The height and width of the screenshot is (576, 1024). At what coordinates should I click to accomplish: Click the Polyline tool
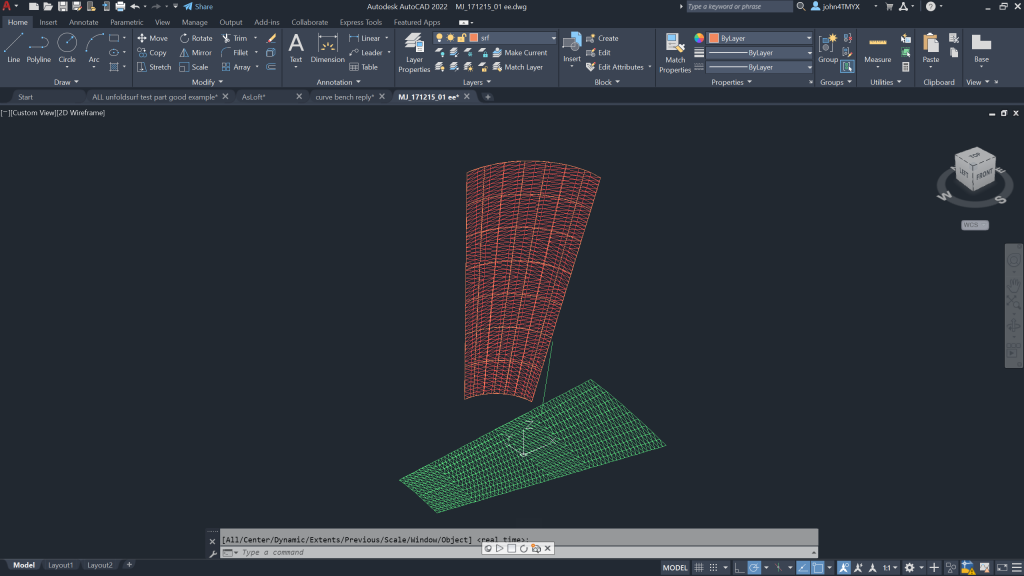pyautogui.click(x=39, y=47)
